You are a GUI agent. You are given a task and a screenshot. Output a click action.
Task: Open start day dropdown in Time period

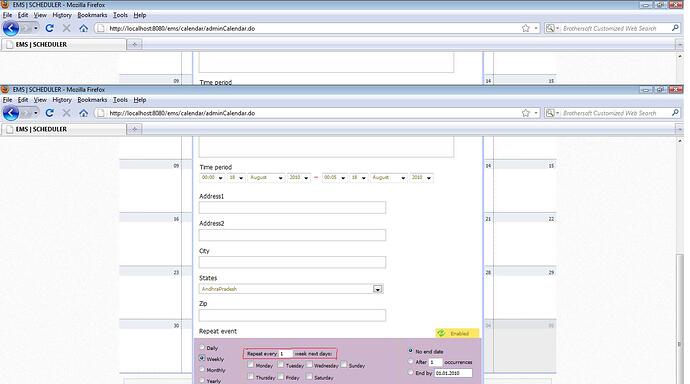(x=236, y=177)
